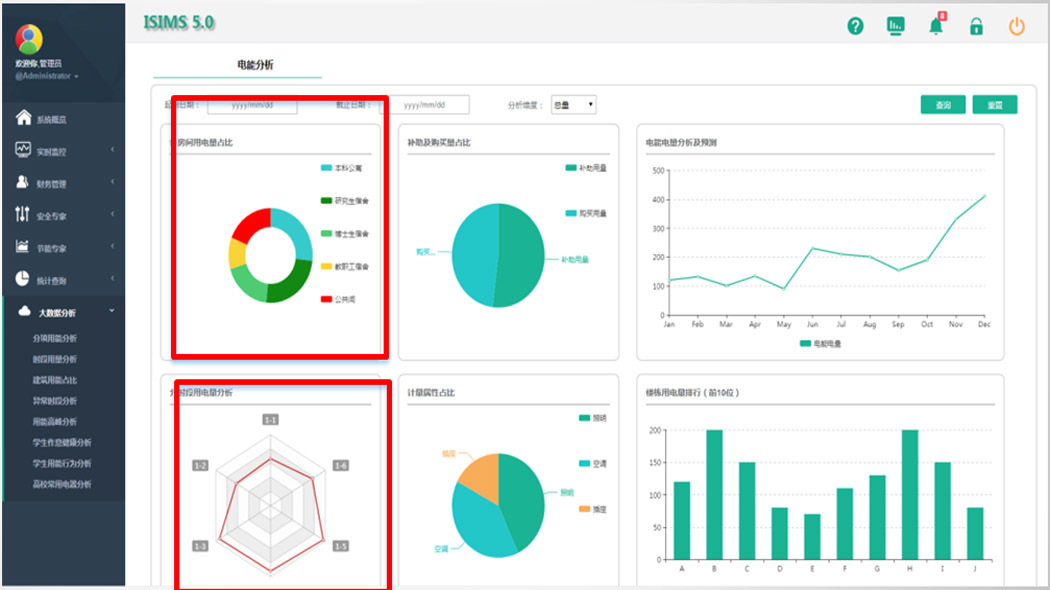1050x590 pixels.
Task: Collapse the 大数据分析 sidebar section
Action: click(64, 312)
